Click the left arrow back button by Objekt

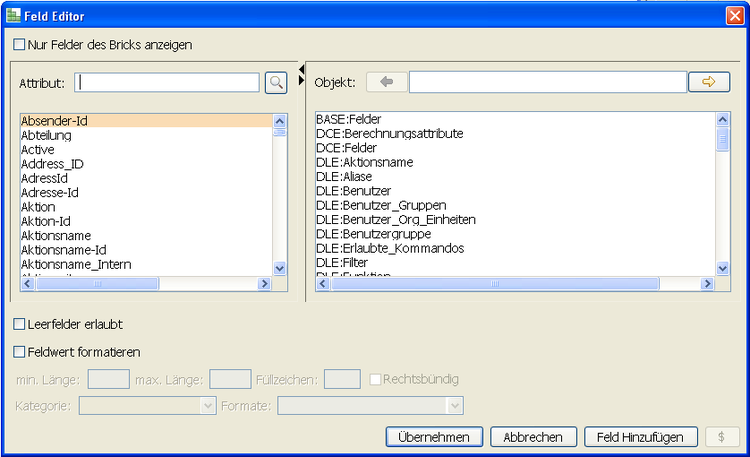[386, 82]
